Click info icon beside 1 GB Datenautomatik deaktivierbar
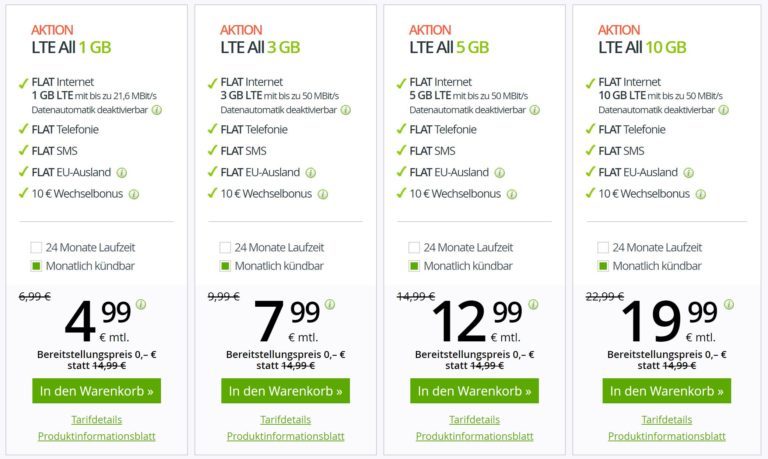768x459 pixels. click(156, 110)
